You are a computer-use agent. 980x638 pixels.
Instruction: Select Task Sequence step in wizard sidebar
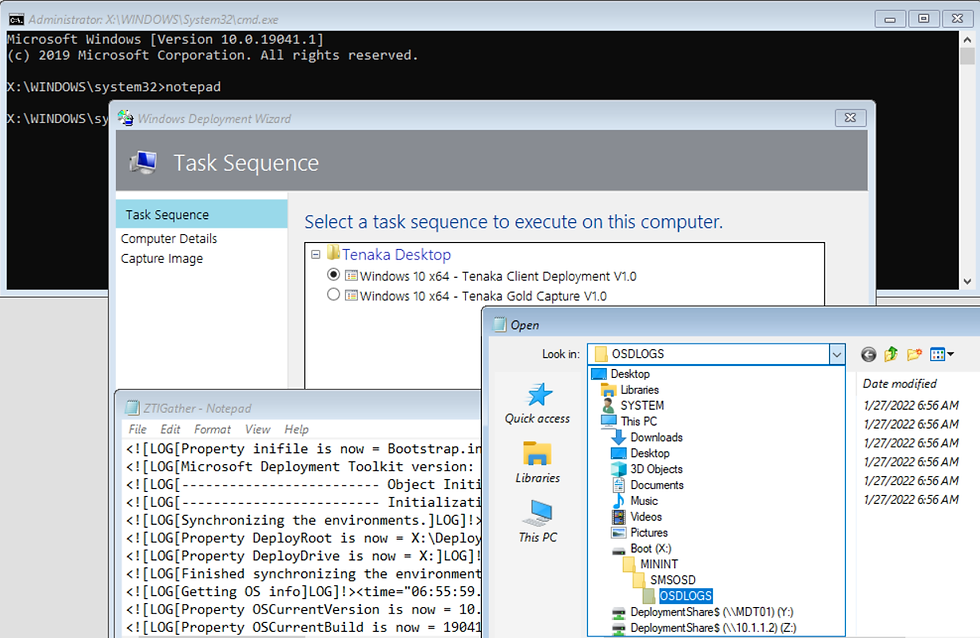(x=201, y=214)
